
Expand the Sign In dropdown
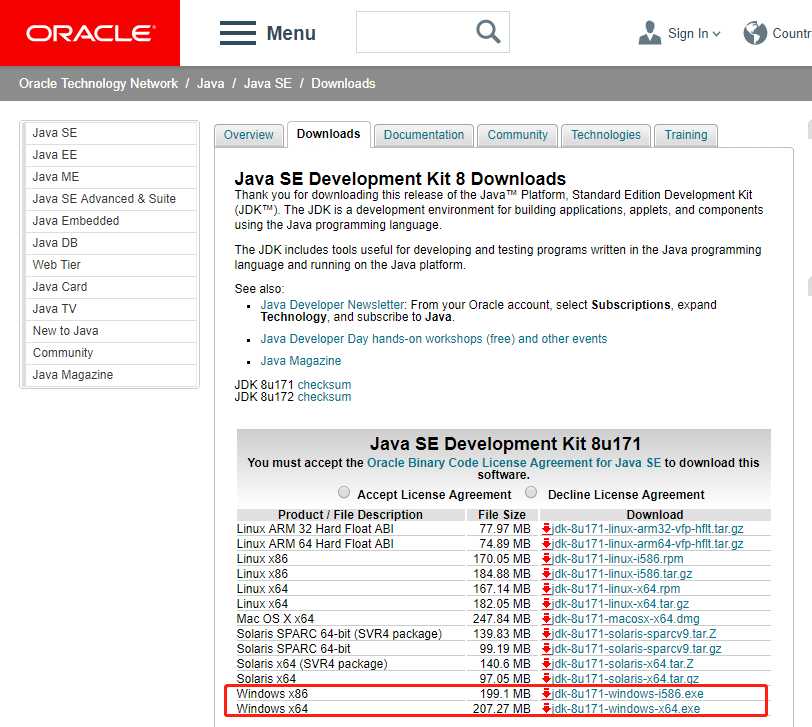717,34
